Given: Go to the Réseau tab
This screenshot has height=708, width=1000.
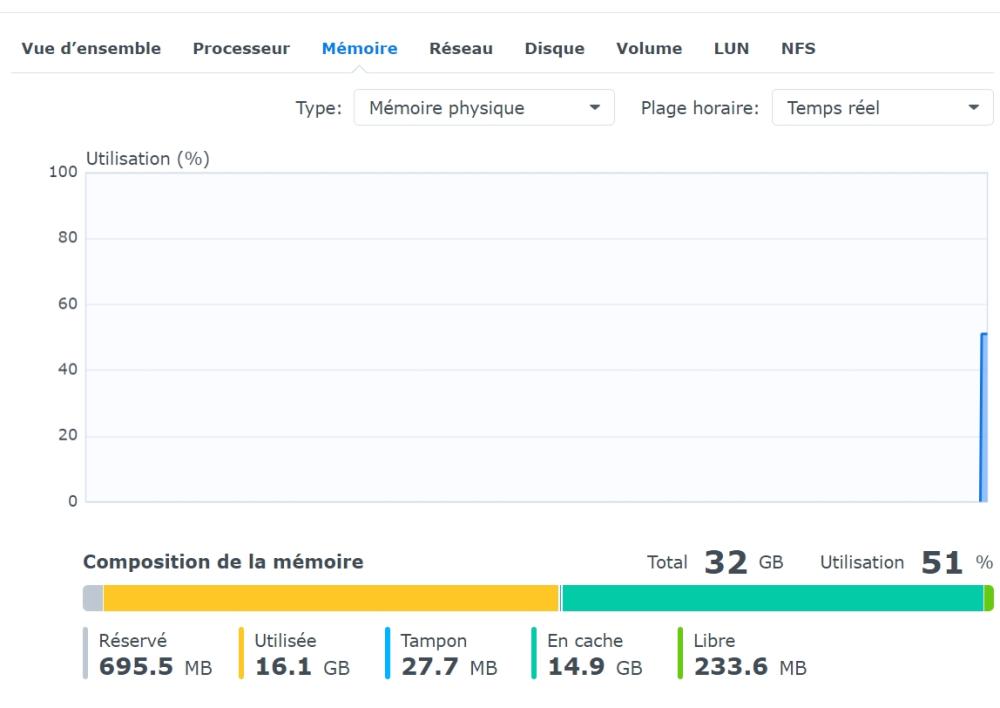Looking at the screenshot, I should point(461,48).
